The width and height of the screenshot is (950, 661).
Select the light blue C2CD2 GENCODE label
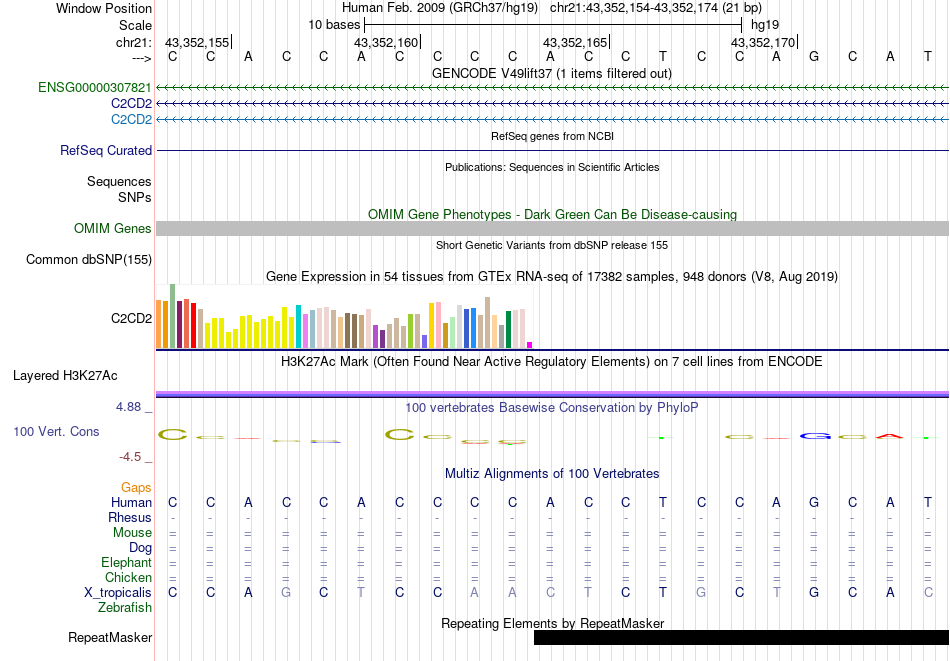[131, 119]
